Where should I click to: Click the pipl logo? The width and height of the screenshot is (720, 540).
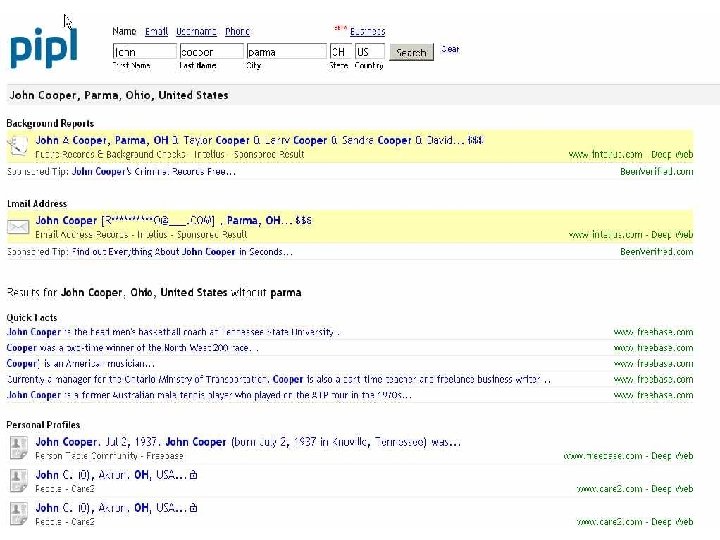pyautogui.click(x=44, y=49)
